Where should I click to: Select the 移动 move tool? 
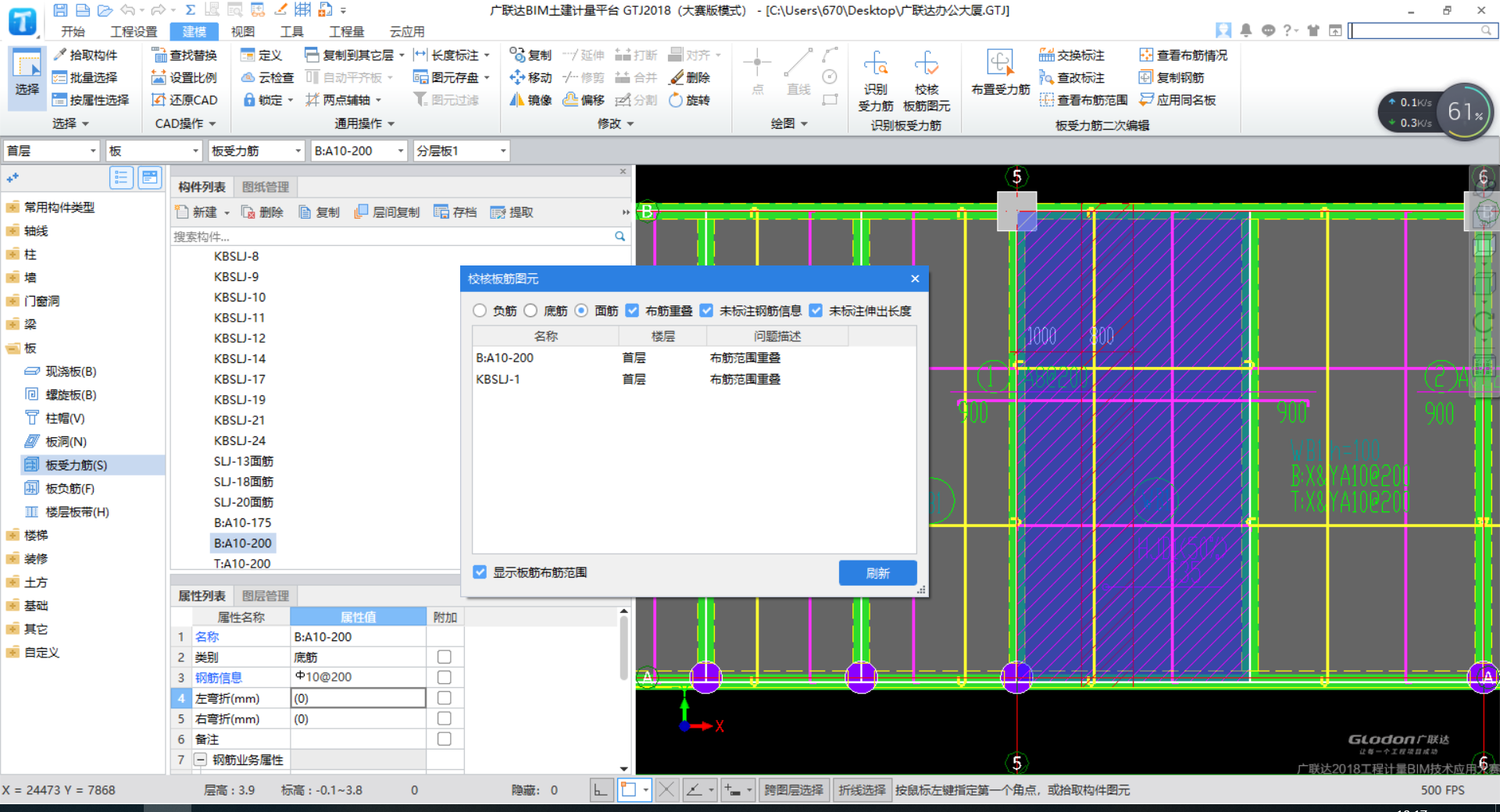click(530, 77)
